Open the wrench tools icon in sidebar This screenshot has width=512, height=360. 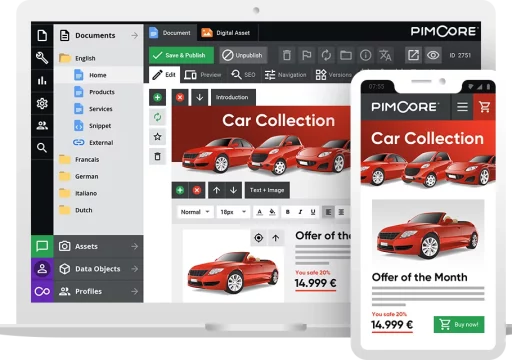coord(42,58)
